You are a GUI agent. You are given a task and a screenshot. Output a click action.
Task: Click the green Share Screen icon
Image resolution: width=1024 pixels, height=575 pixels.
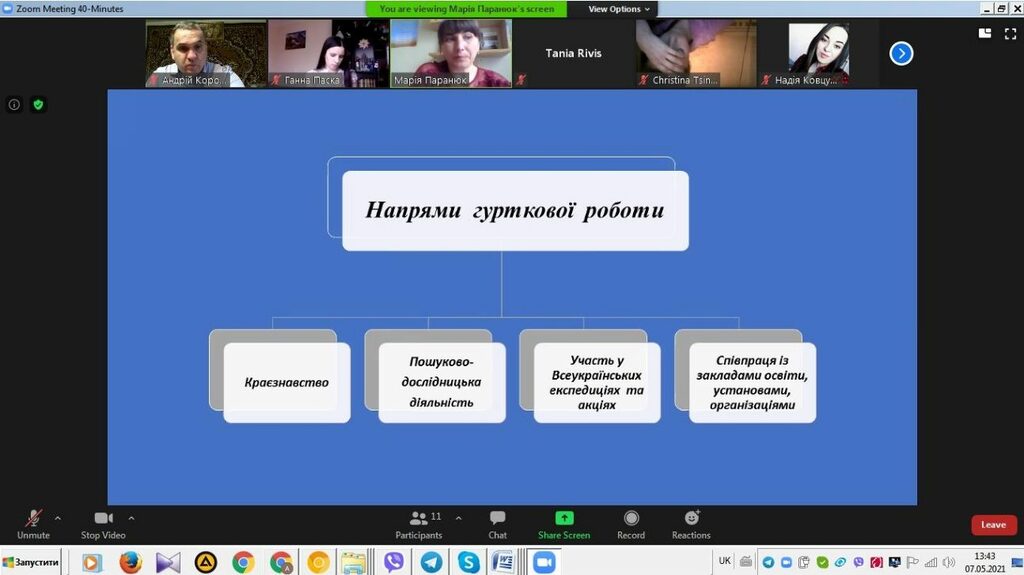coord(564,518)
